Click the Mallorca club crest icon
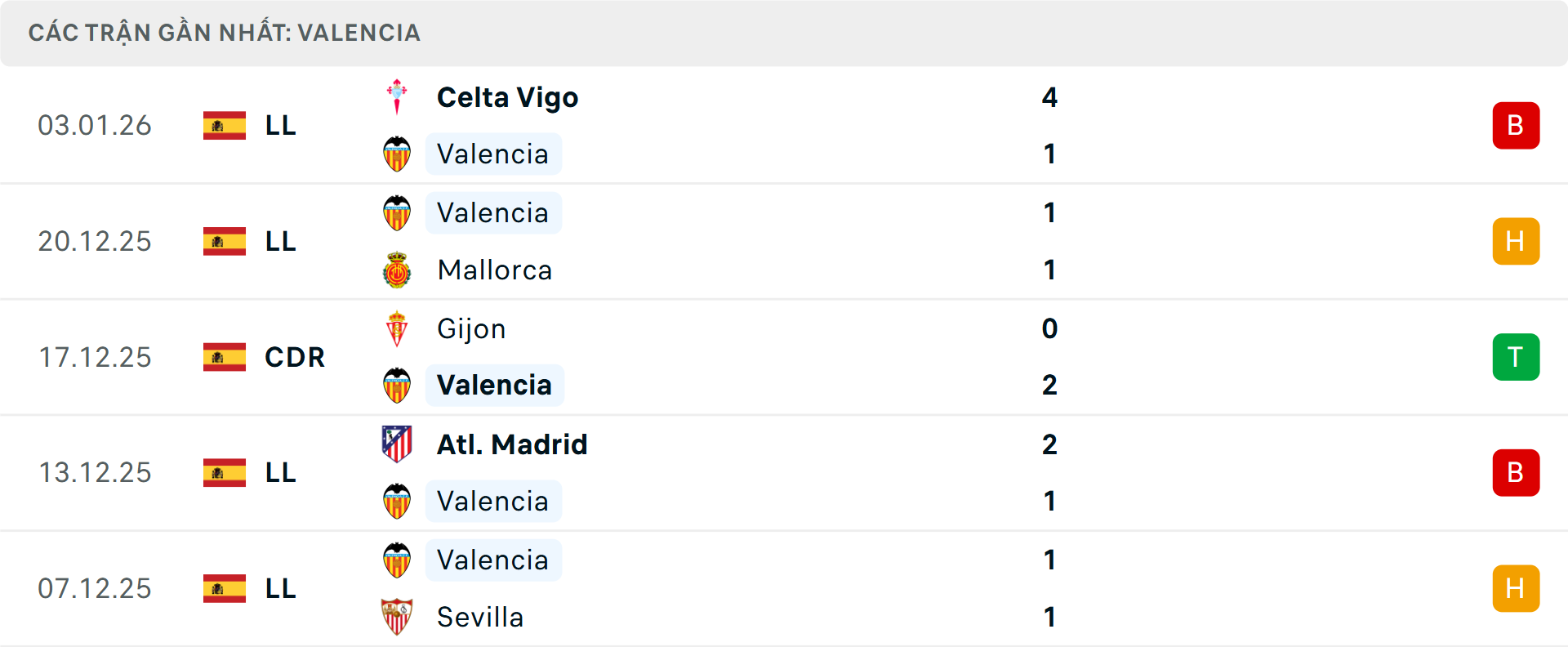The height and width of the screenshot is (647, 1568). click(x=397, y=270)
